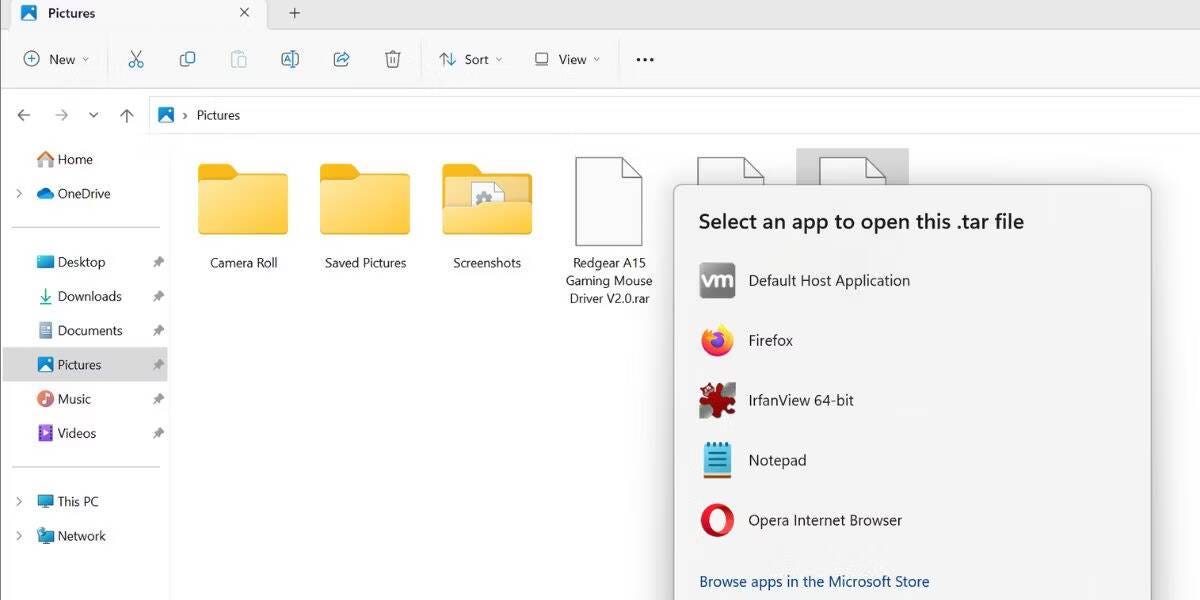Screen dimensions: 1200x600
Task: Click the Copy icon in the toolbar
Action: click(187, 59)
